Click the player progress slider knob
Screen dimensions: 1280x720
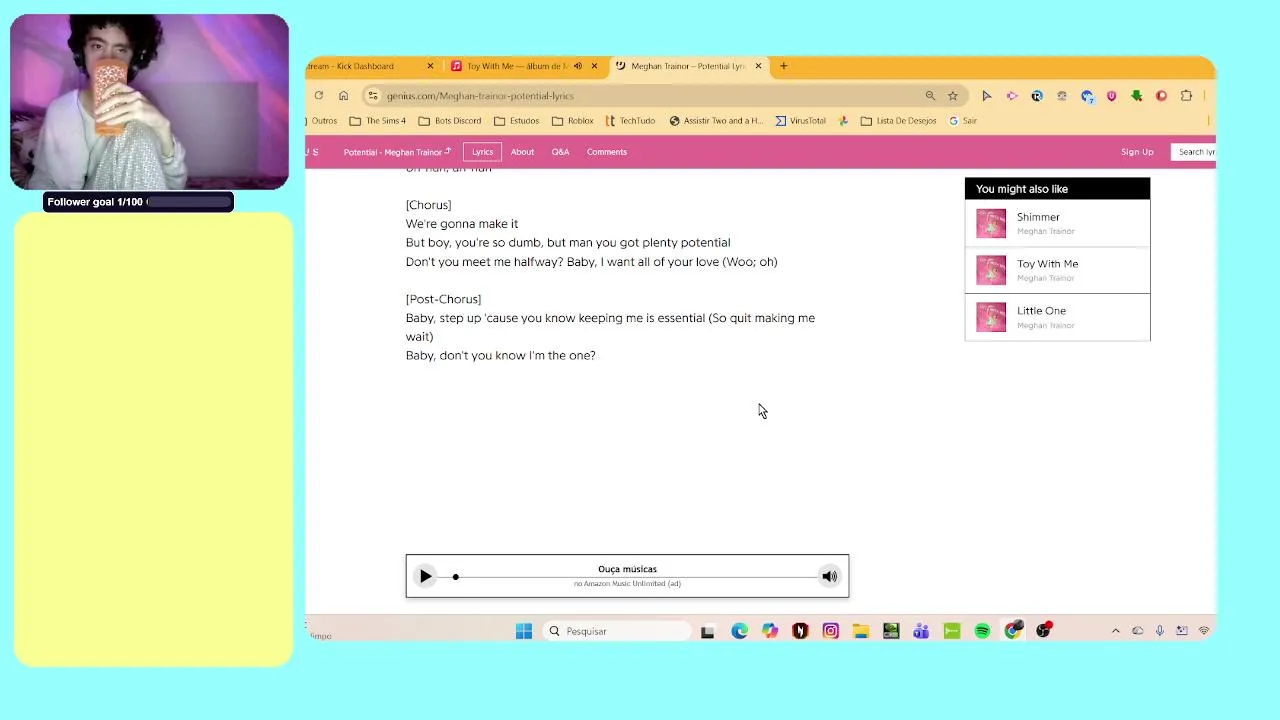tap(455, 577)
